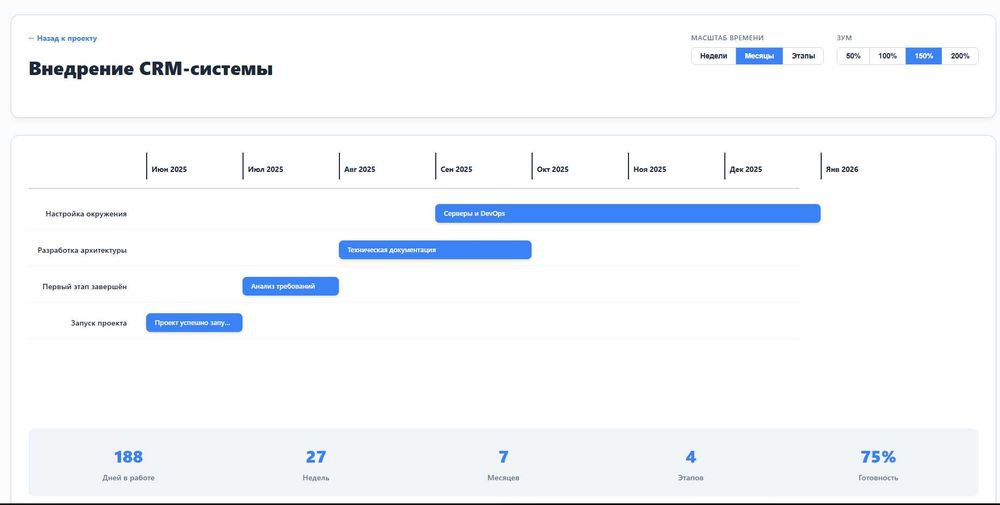This screenshot has width=1000, height=505.
Task: Click the 'Назад к проекту' back link
Action: point(62,38)
